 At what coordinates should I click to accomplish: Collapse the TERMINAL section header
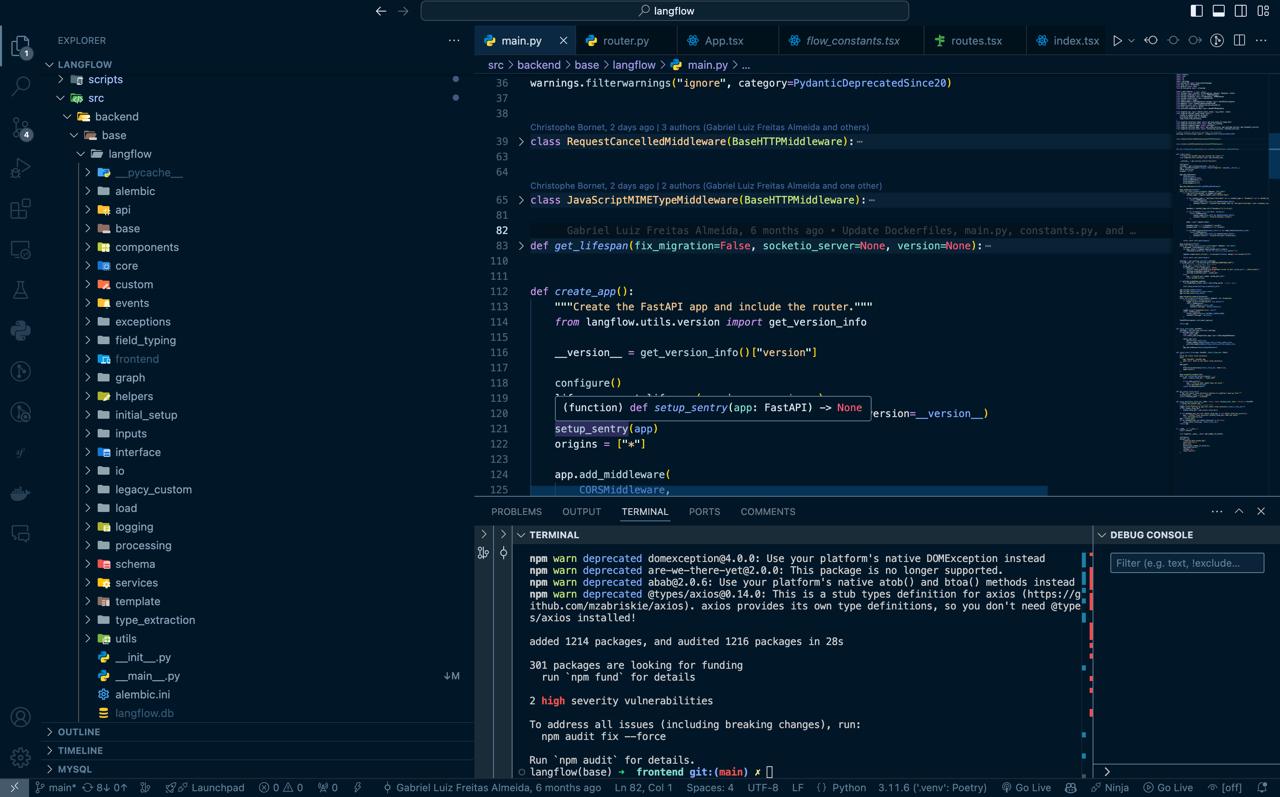(803, 535)
